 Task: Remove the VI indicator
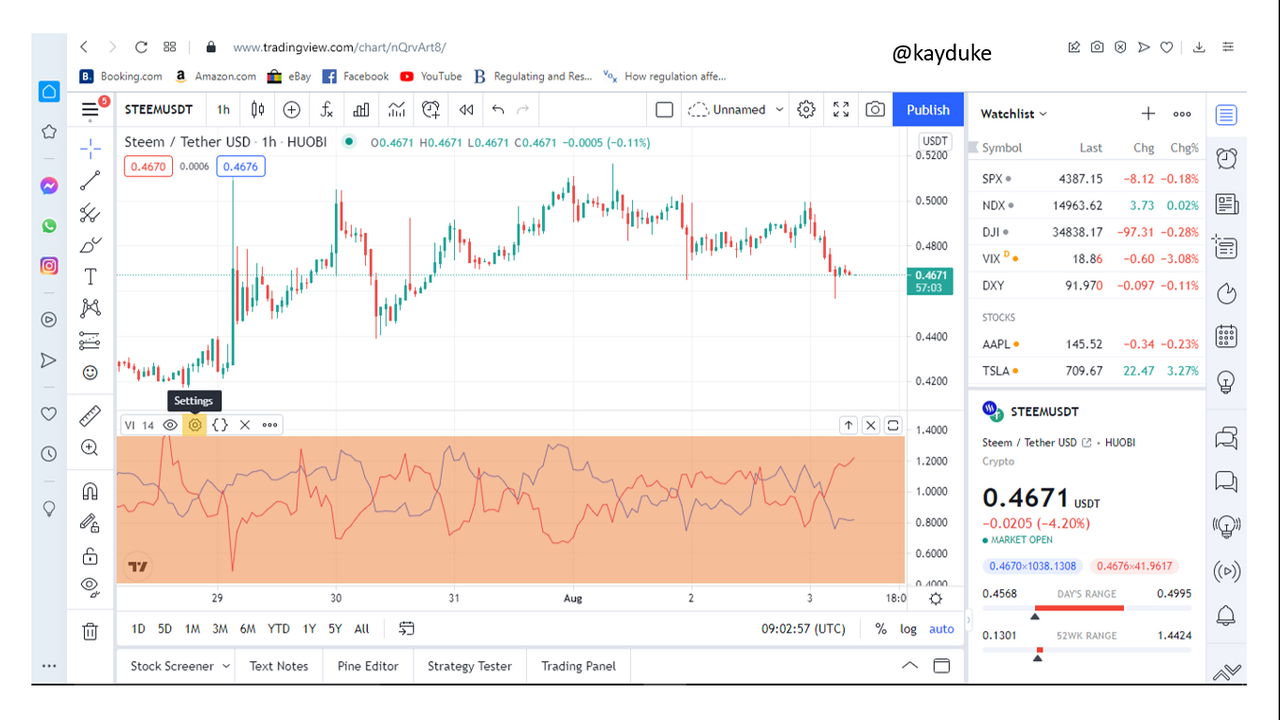coord(245,425)
